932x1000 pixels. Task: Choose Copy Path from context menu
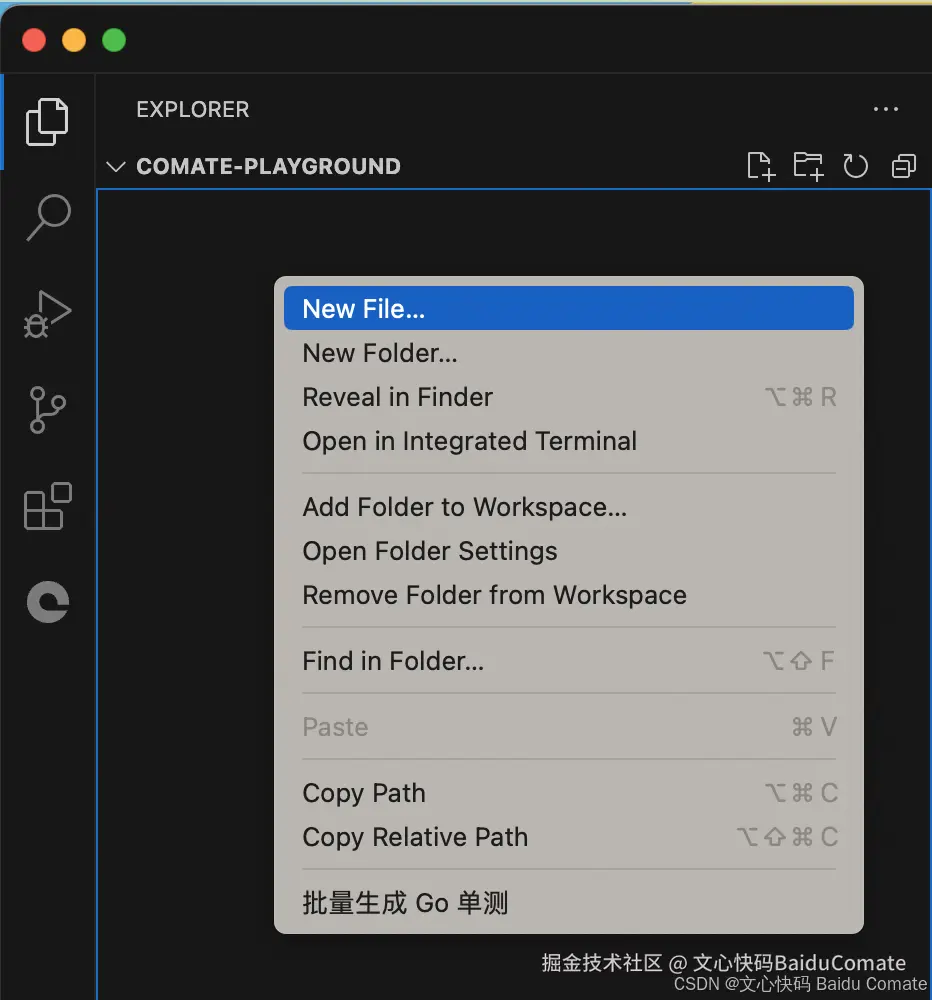[568, 793]
